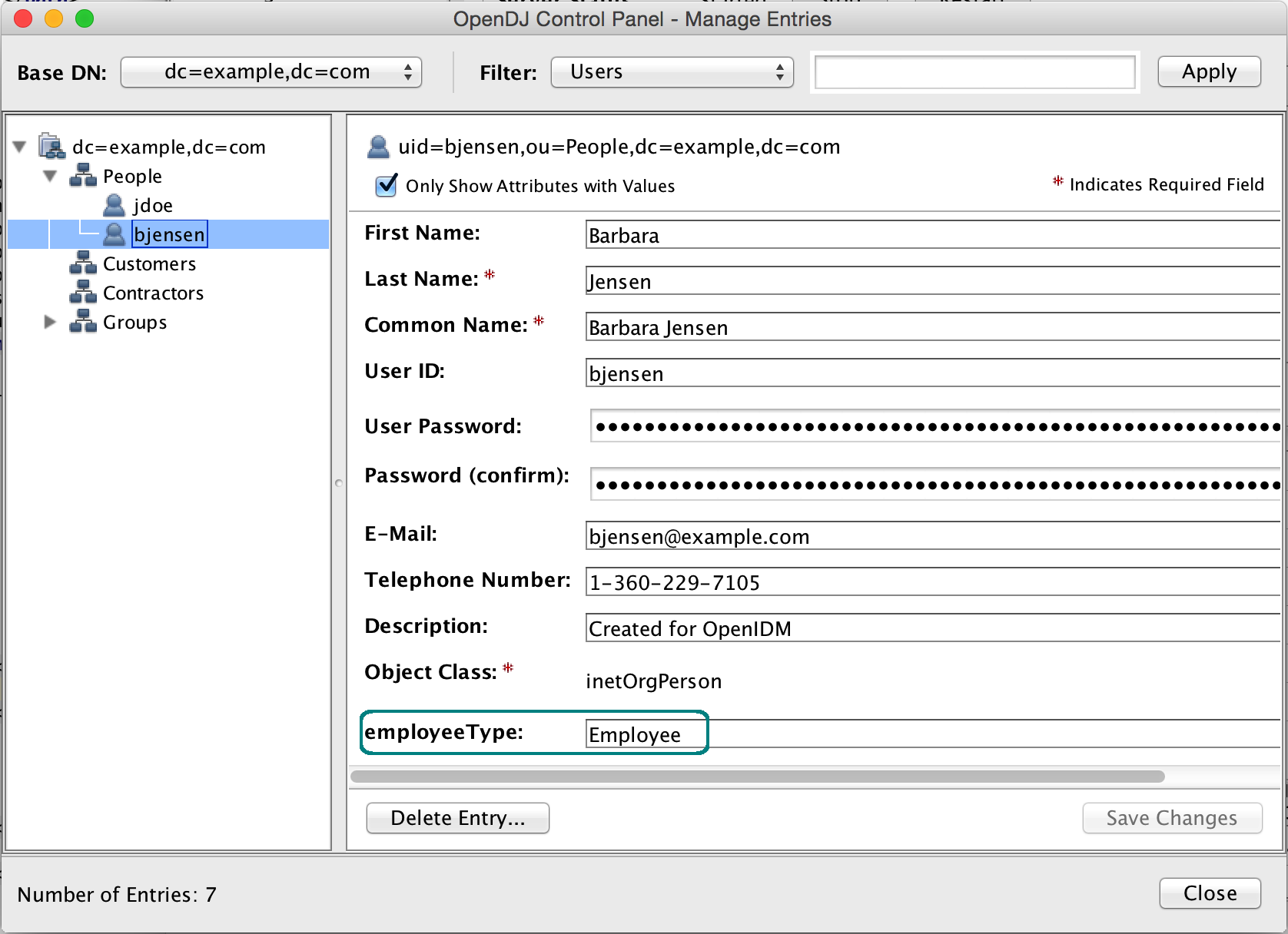Click the User Password field
The width and height of the screenshot is (1288, 934).
(935, 426)
